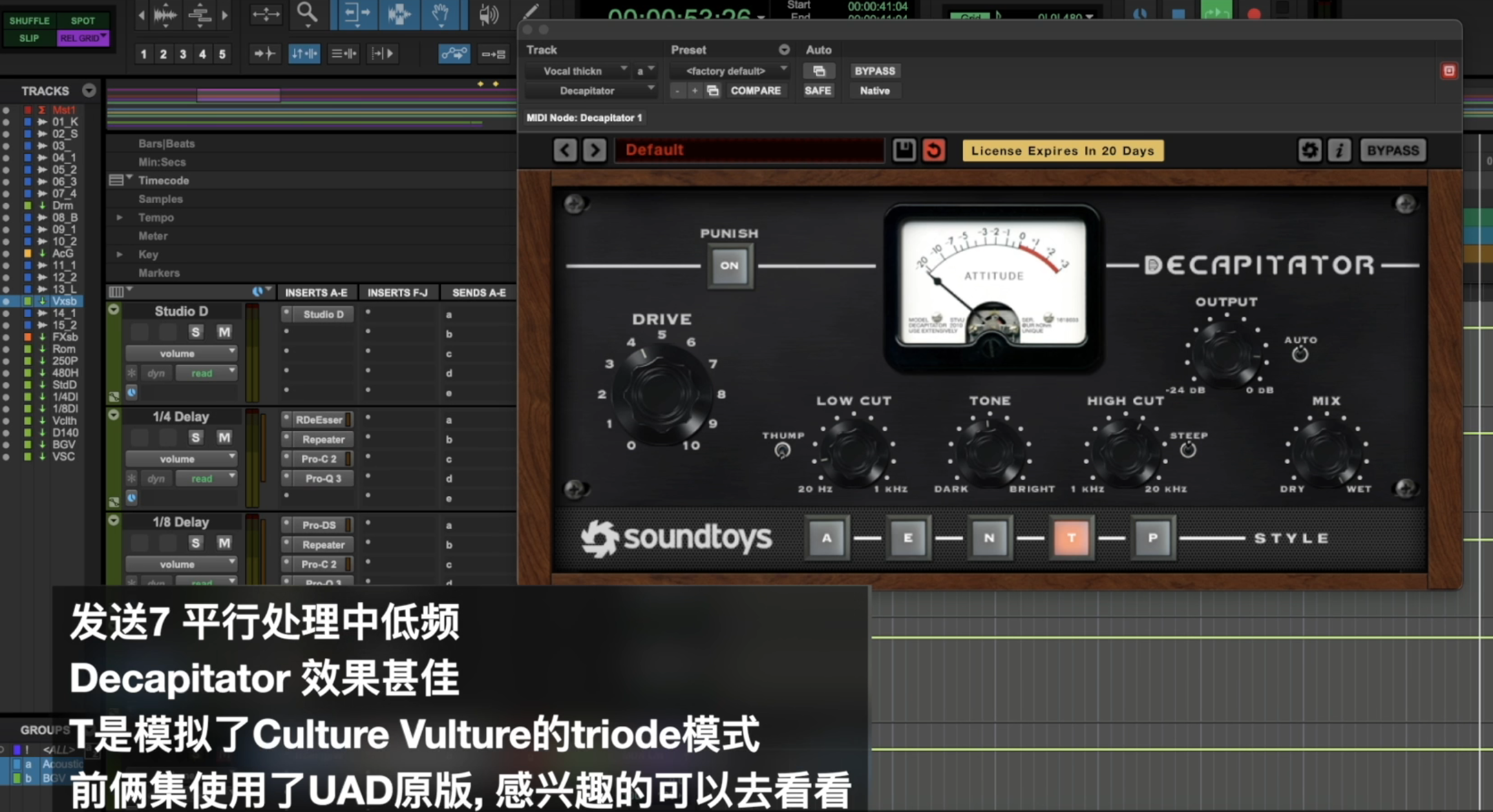The width and height of the screenshot is (1493, 812).
Task: Expand the Tempo ruler row
Action: click(x=120, y=218)
